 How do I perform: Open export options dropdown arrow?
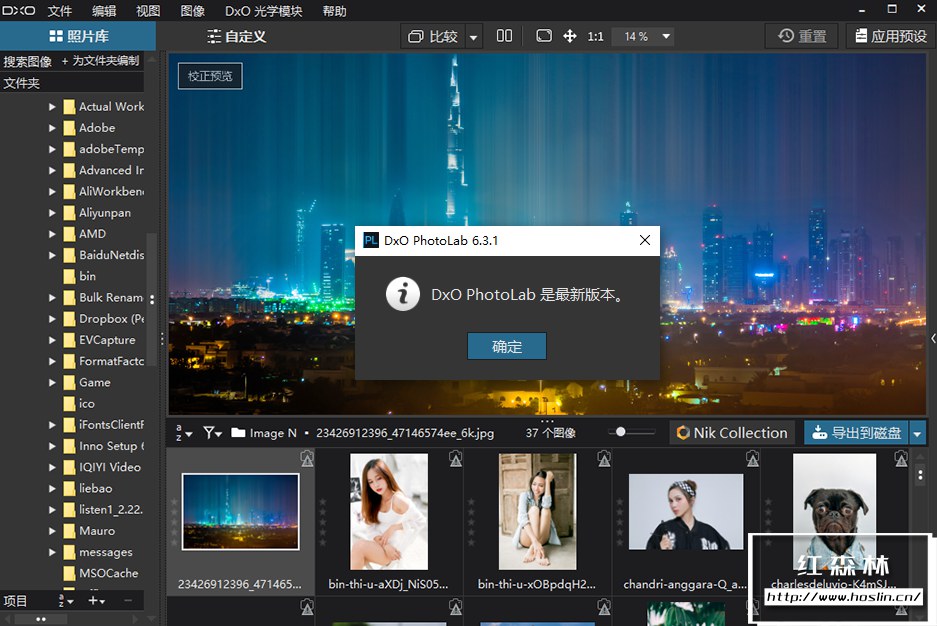[x=918, y=434]
